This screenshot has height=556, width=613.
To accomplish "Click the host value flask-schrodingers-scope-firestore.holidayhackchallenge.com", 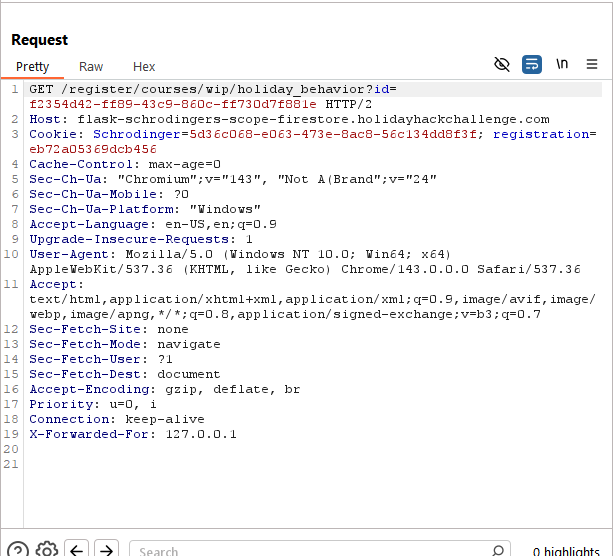I will click(313, 119).
